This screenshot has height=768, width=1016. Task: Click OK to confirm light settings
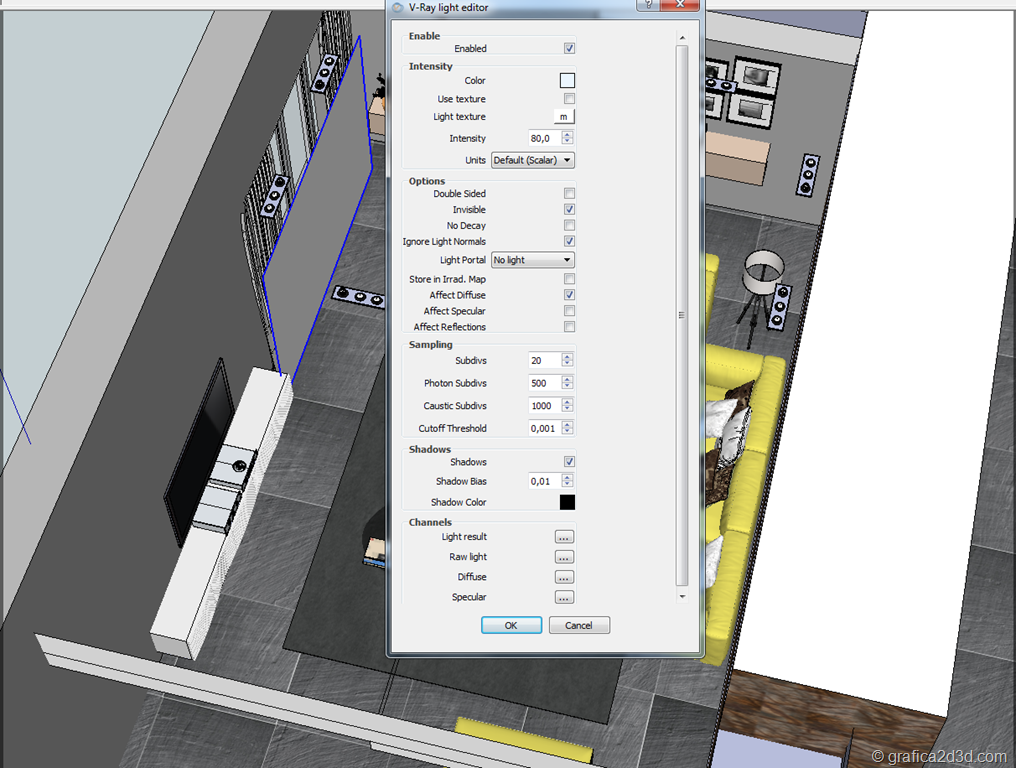click(x=511, y=625)
